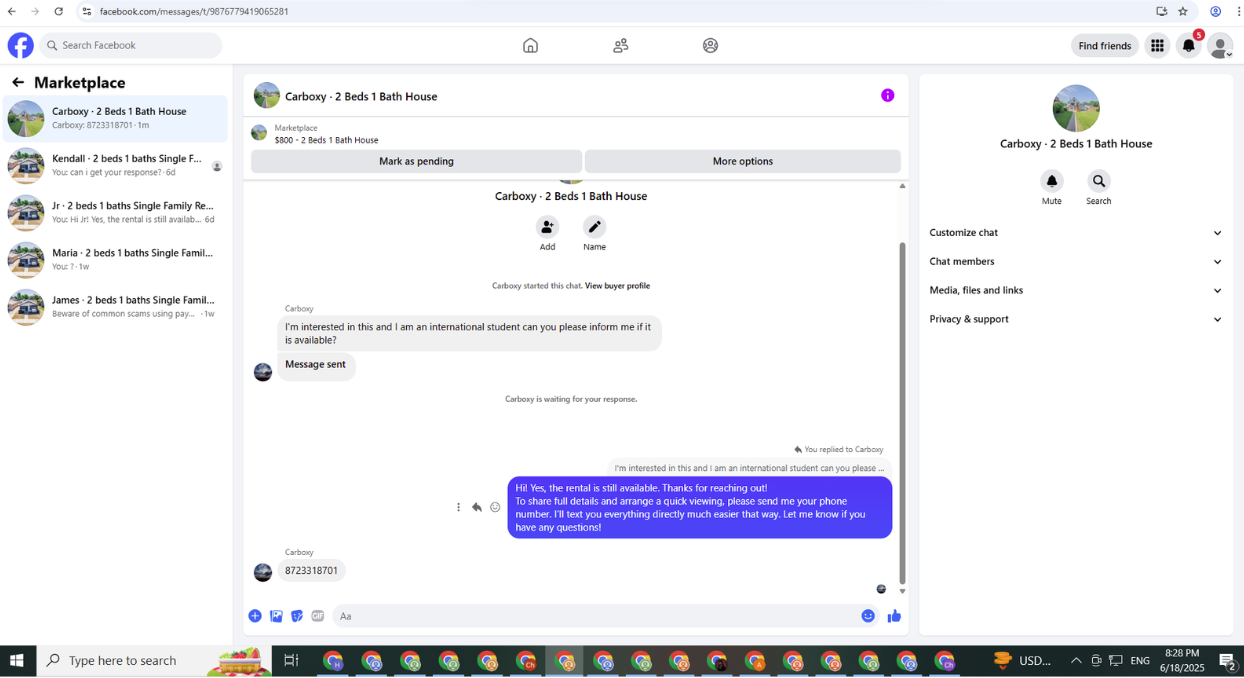Click browser reload icon
1244x678 pixels.
click(x=59, y=11)
